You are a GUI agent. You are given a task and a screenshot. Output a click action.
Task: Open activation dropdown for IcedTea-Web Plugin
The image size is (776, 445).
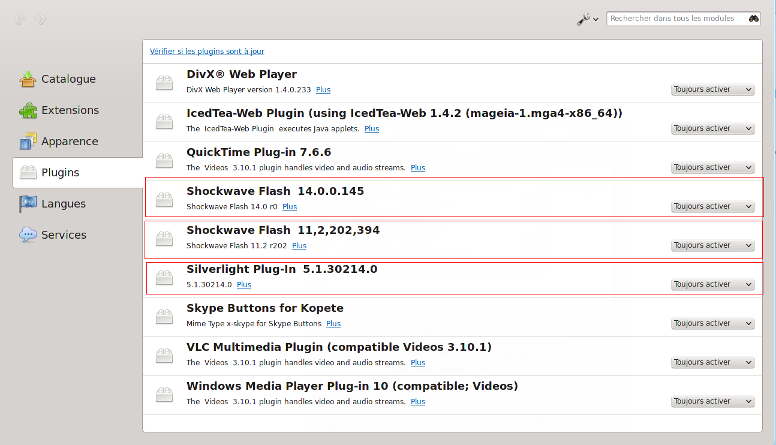point(713,129)
